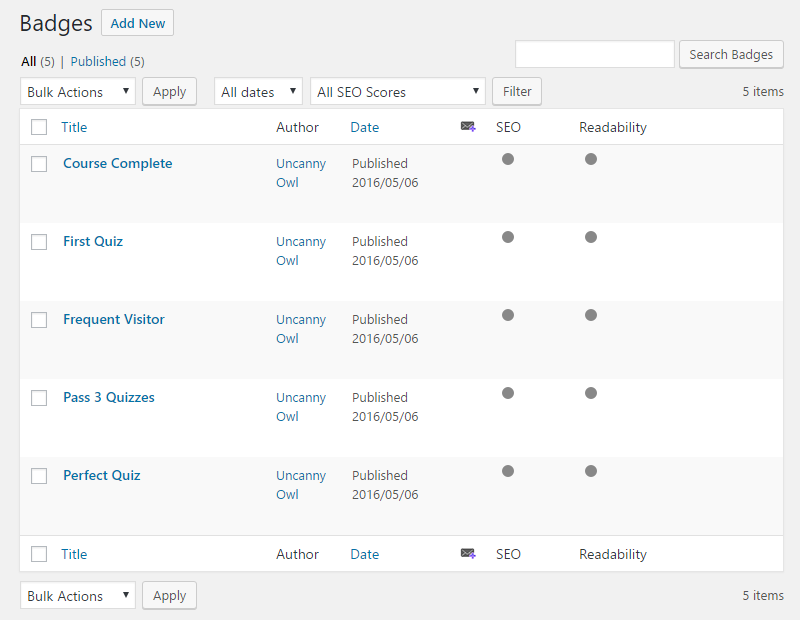Screen dimensions: 800x620
Task: Click the links column icon in table header
Action: [x=468, y=127]
